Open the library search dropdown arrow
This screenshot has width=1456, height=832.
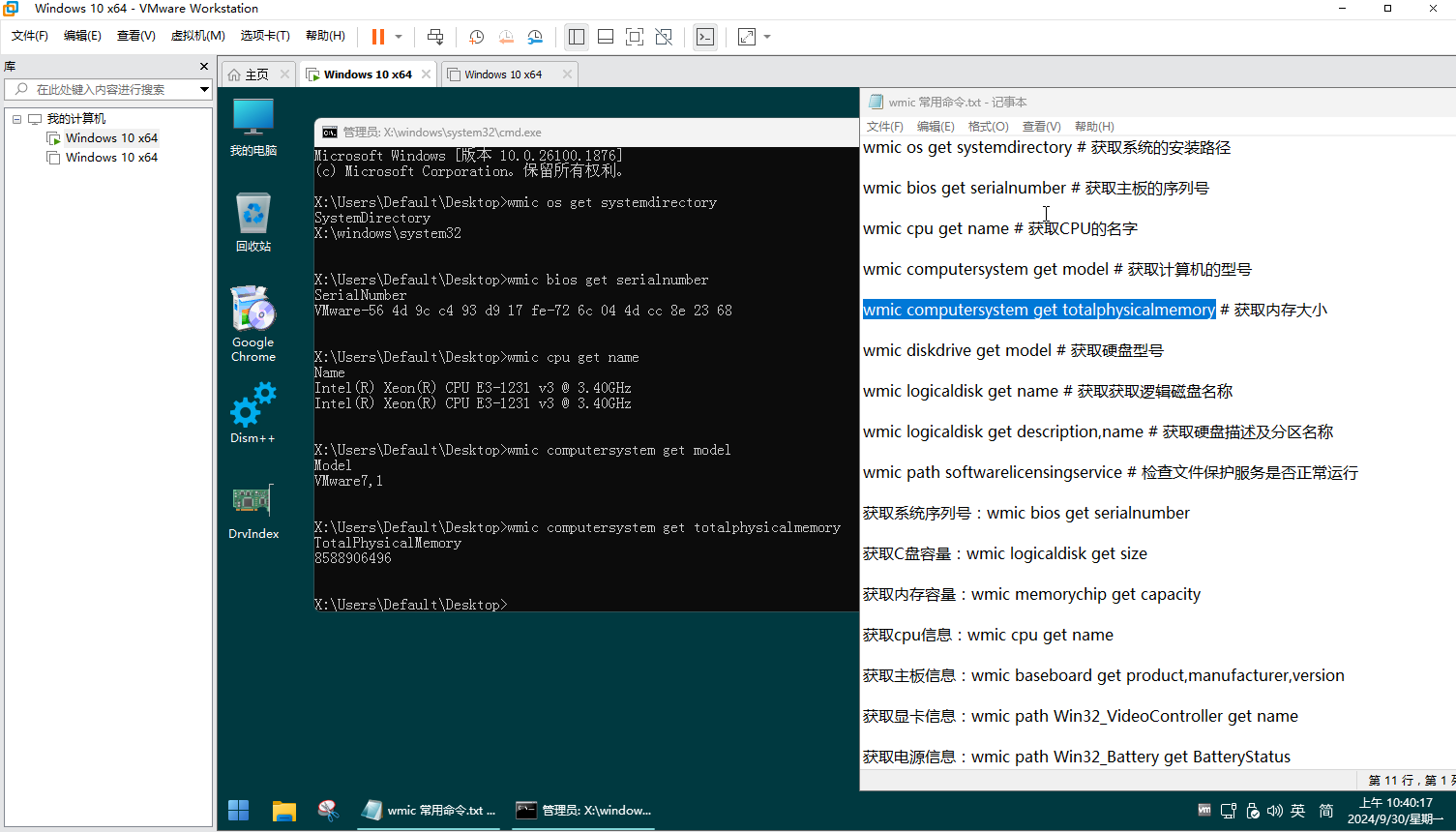204,89
